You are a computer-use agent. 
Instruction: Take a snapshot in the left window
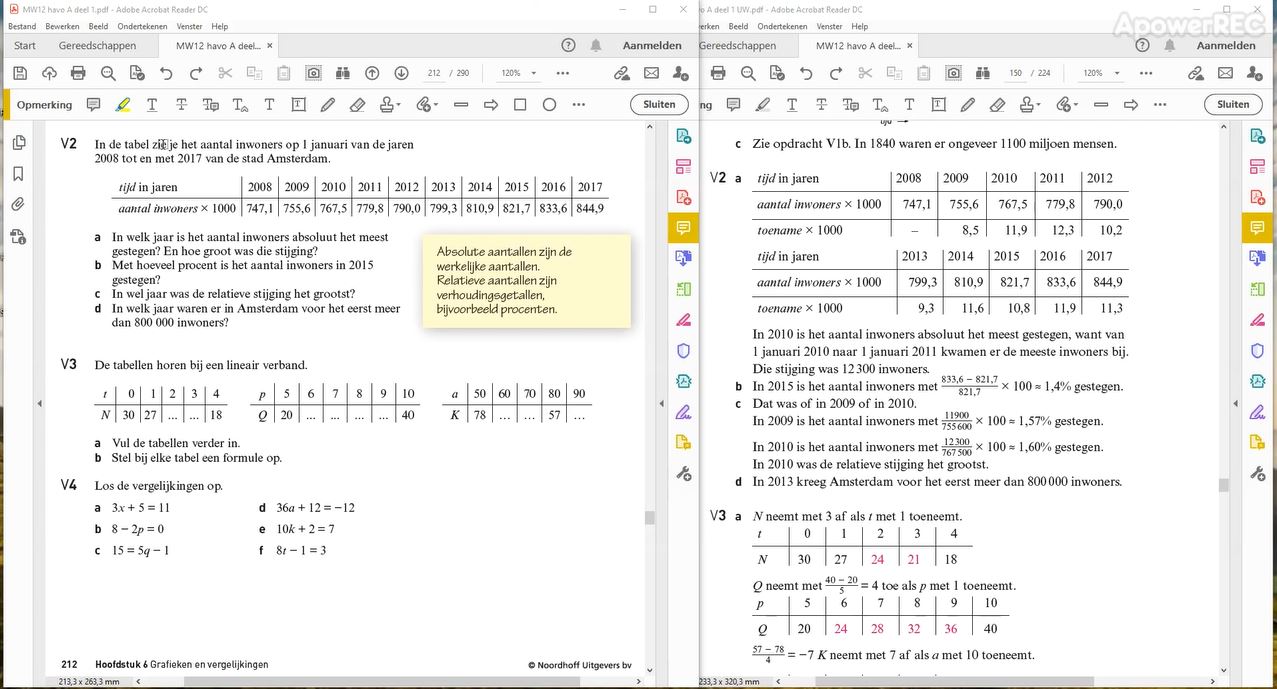click(x=314, y=73)
